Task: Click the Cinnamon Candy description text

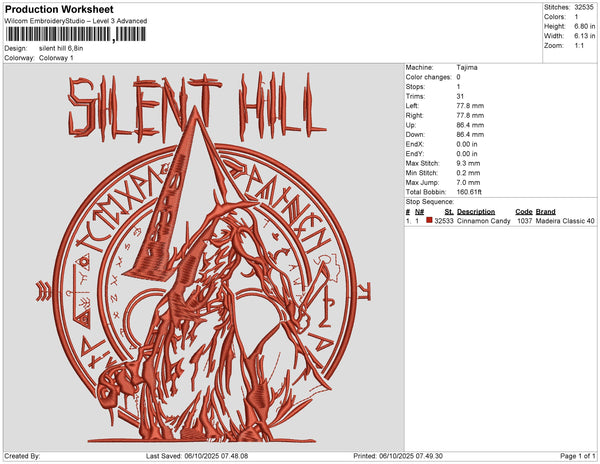Action: (483, 221)
